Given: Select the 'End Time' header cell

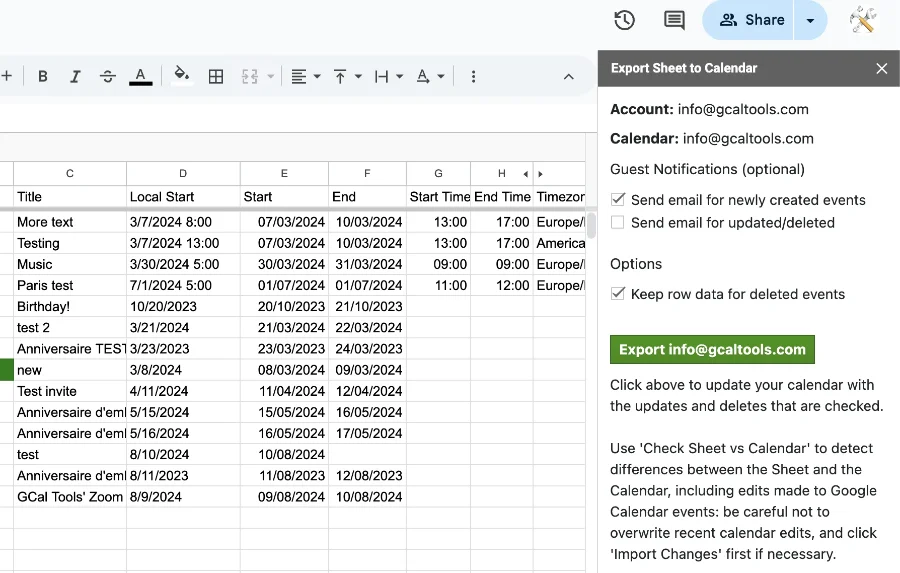Looking at the screenshot, I should coord(502,197).
